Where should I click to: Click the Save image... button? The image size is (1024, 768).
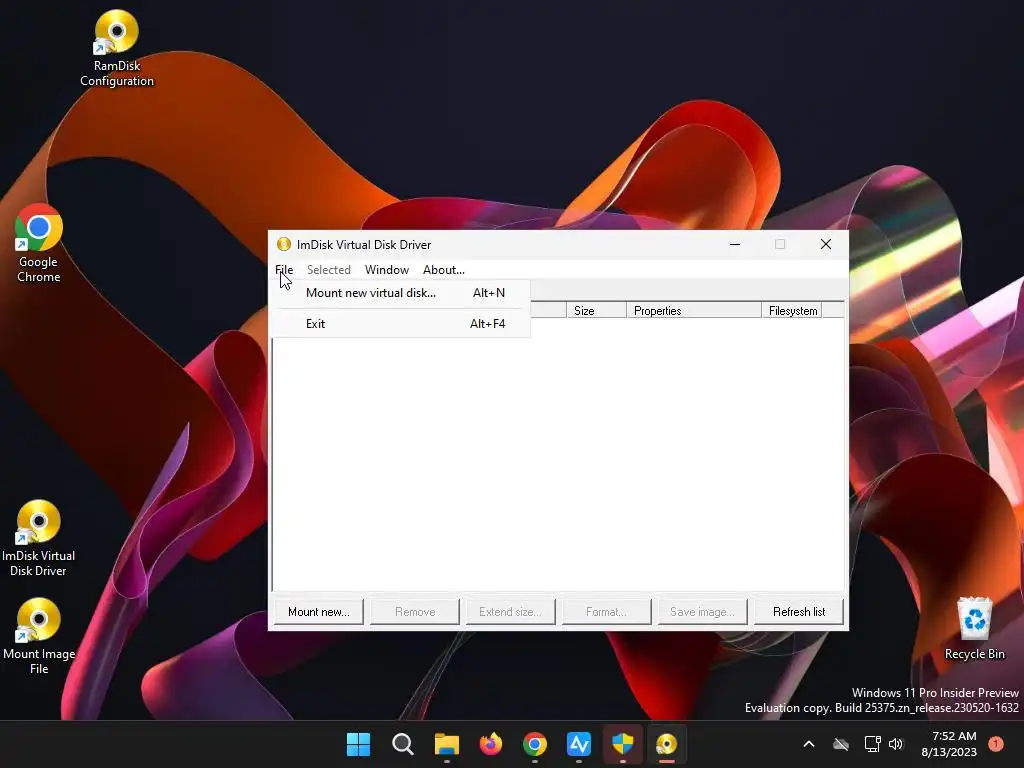(703, 612)
